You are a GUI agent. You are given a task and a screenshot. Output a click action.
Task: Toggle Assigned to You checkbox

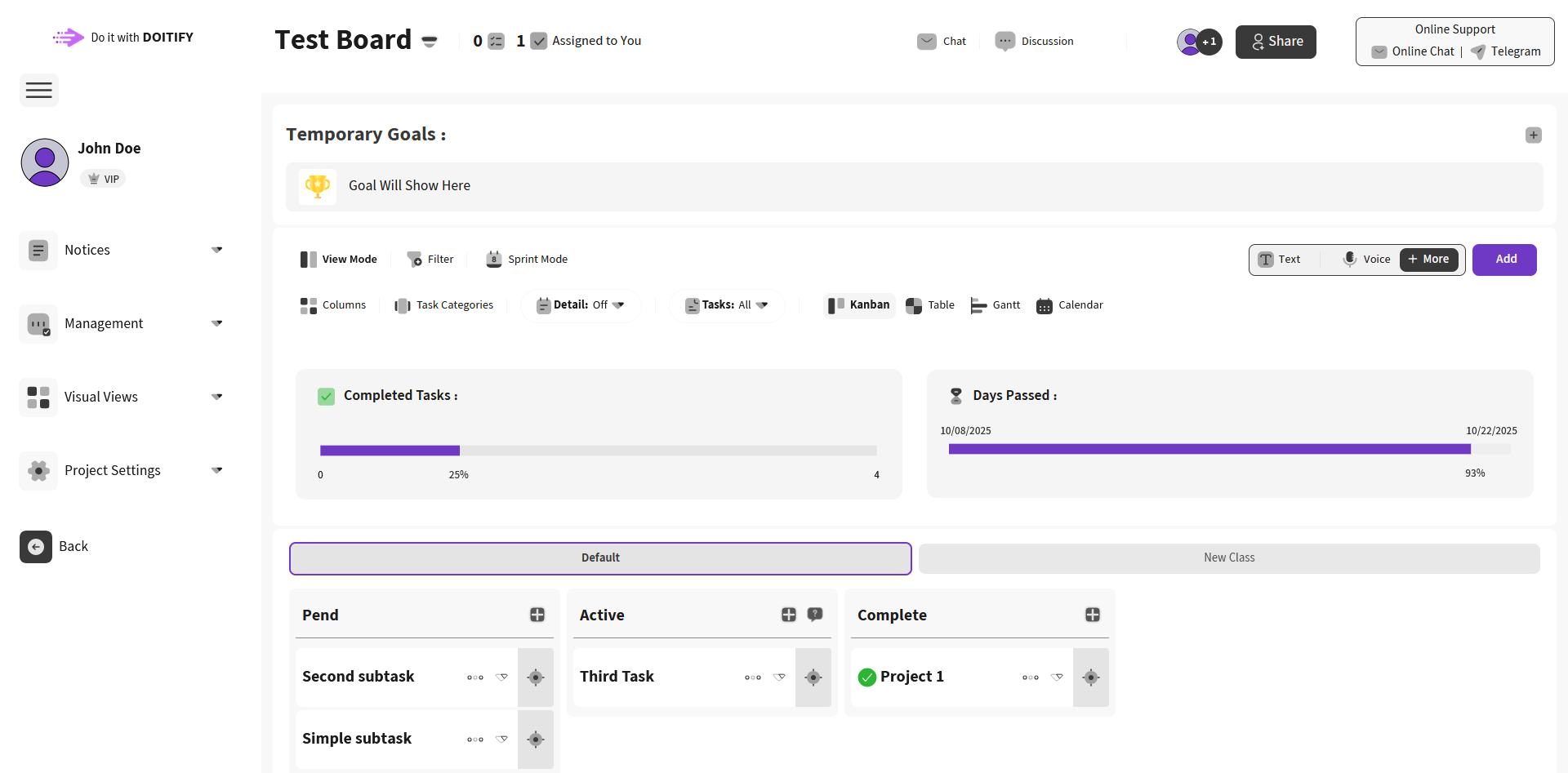coord(539,41)
